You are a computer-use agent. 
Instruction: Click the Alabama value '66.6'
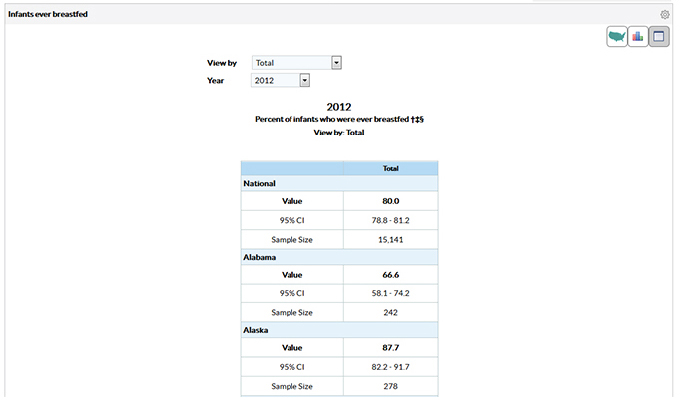click(x=390, y=275)
